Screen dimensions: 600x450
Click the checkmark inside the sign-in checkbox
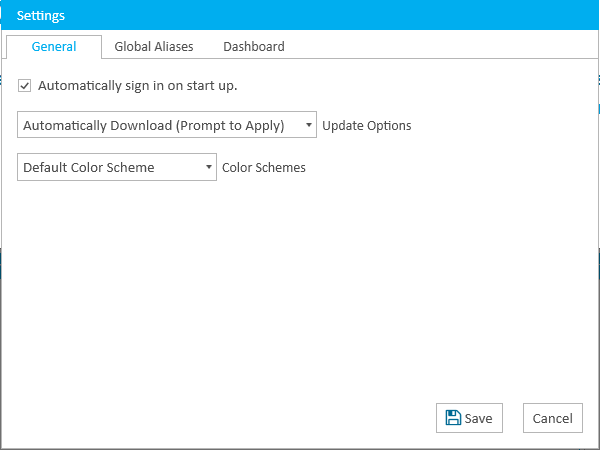(x=24, y=86)
